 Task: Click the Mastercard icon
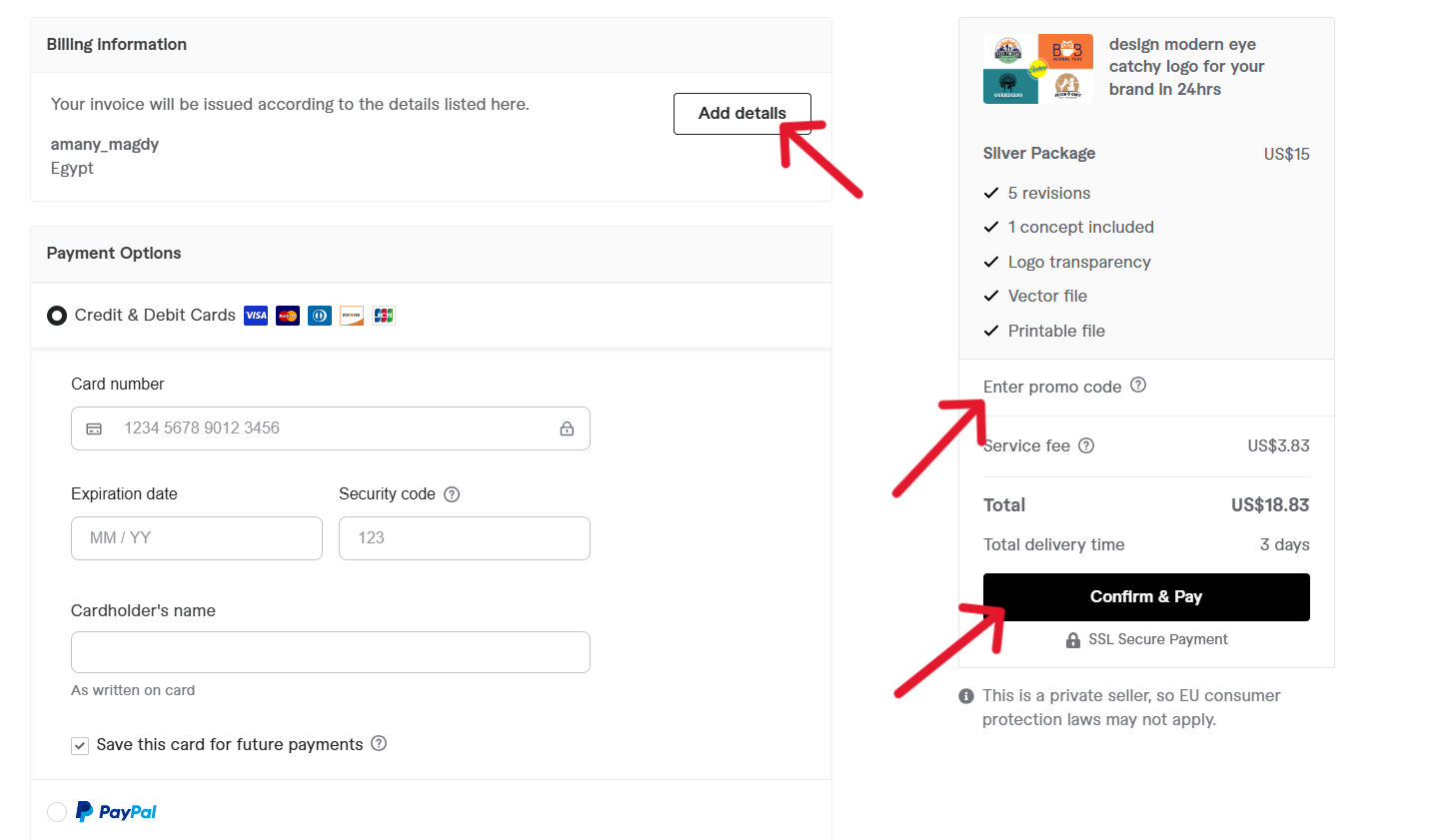coord(288,316)
